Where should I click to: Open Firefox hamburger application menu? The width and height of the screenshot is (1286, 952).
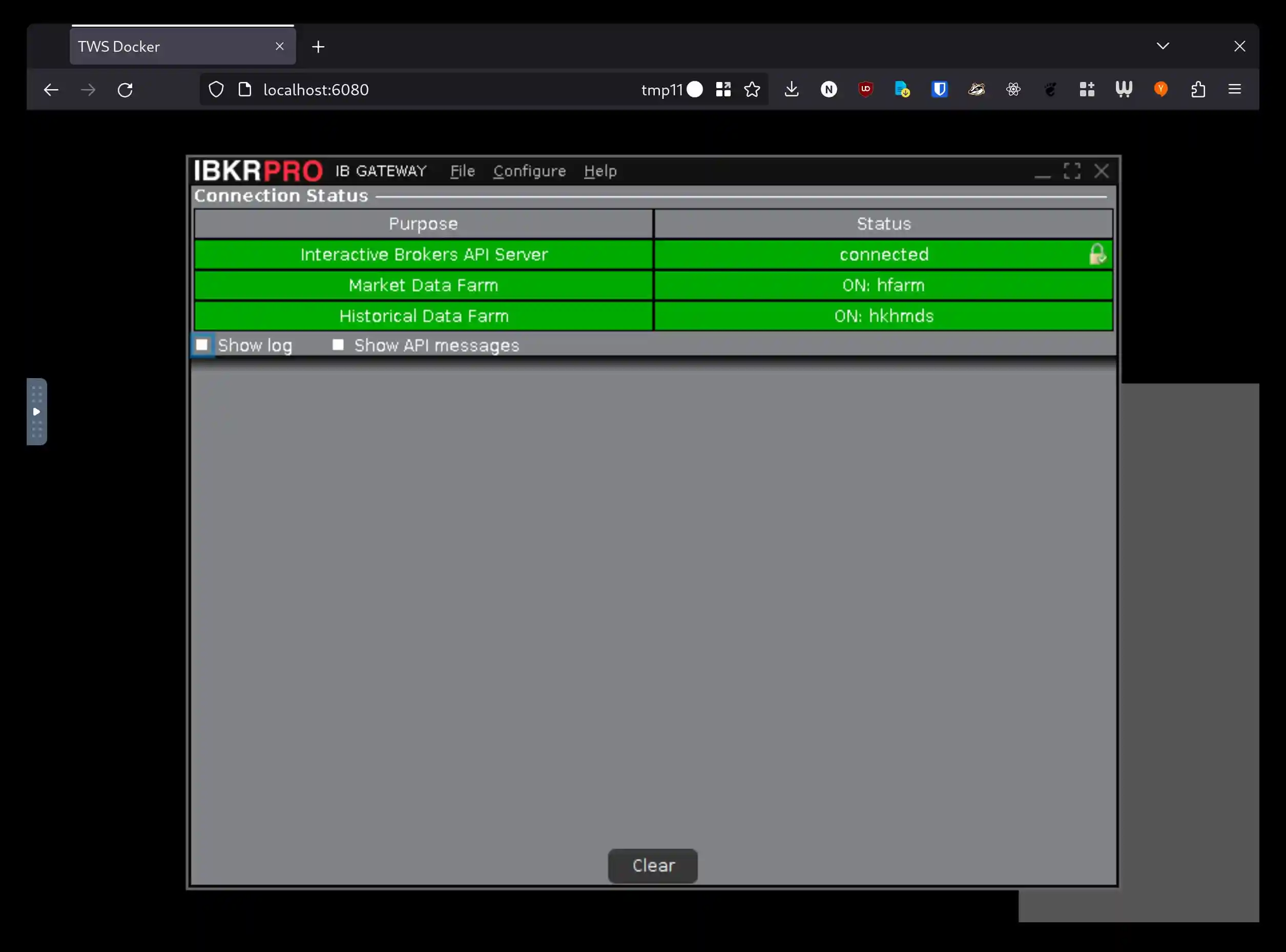[1235, 89]
